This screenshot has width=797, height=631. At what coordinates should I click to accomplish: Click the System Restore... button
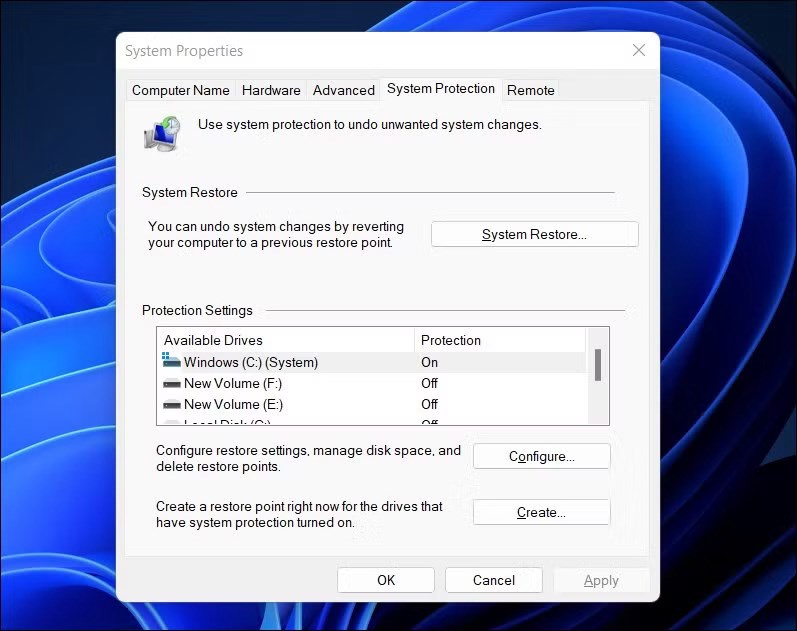point(535,234)
